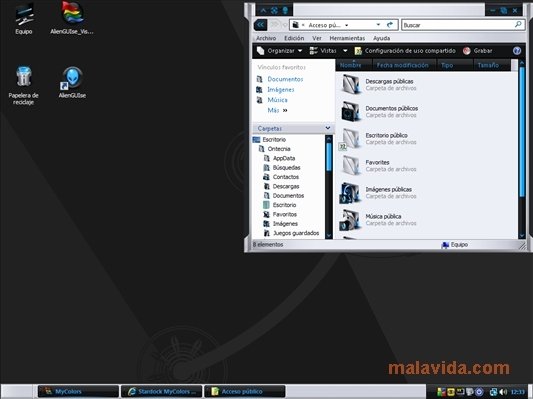Open Imágenes favorite link
Image resolution: width=533 pixels, height=399 pixels.
point(281,89)
